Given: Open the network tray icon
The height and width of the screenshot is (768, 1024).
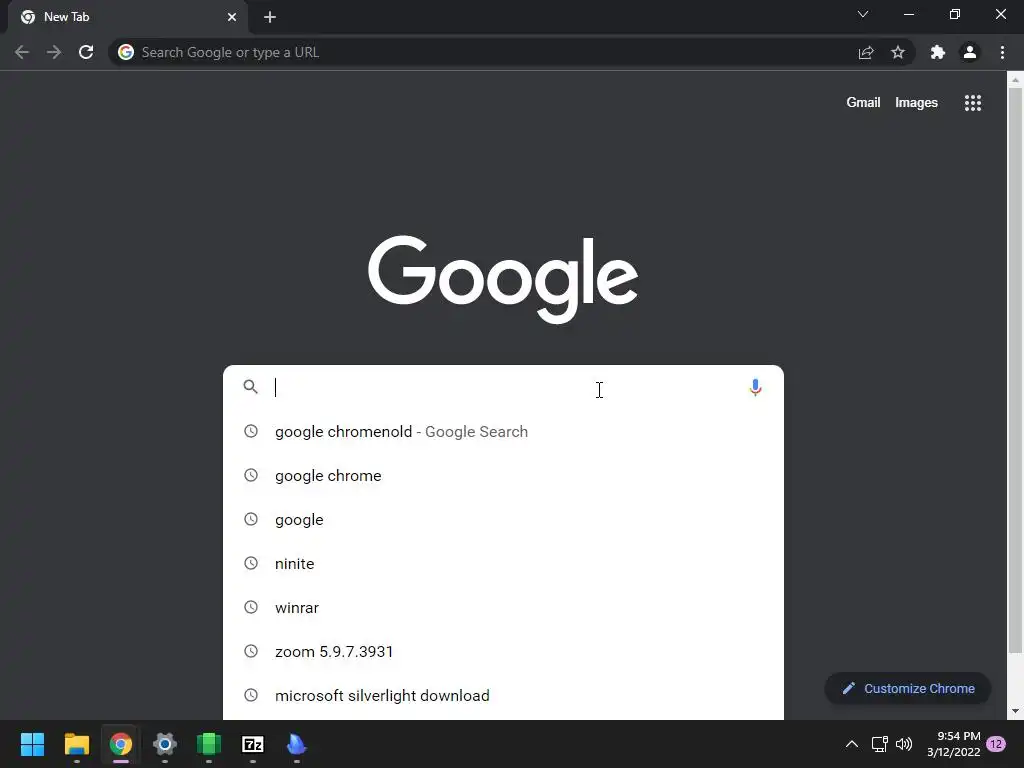Looking at the screenshot, I should [x=879, y=744].
